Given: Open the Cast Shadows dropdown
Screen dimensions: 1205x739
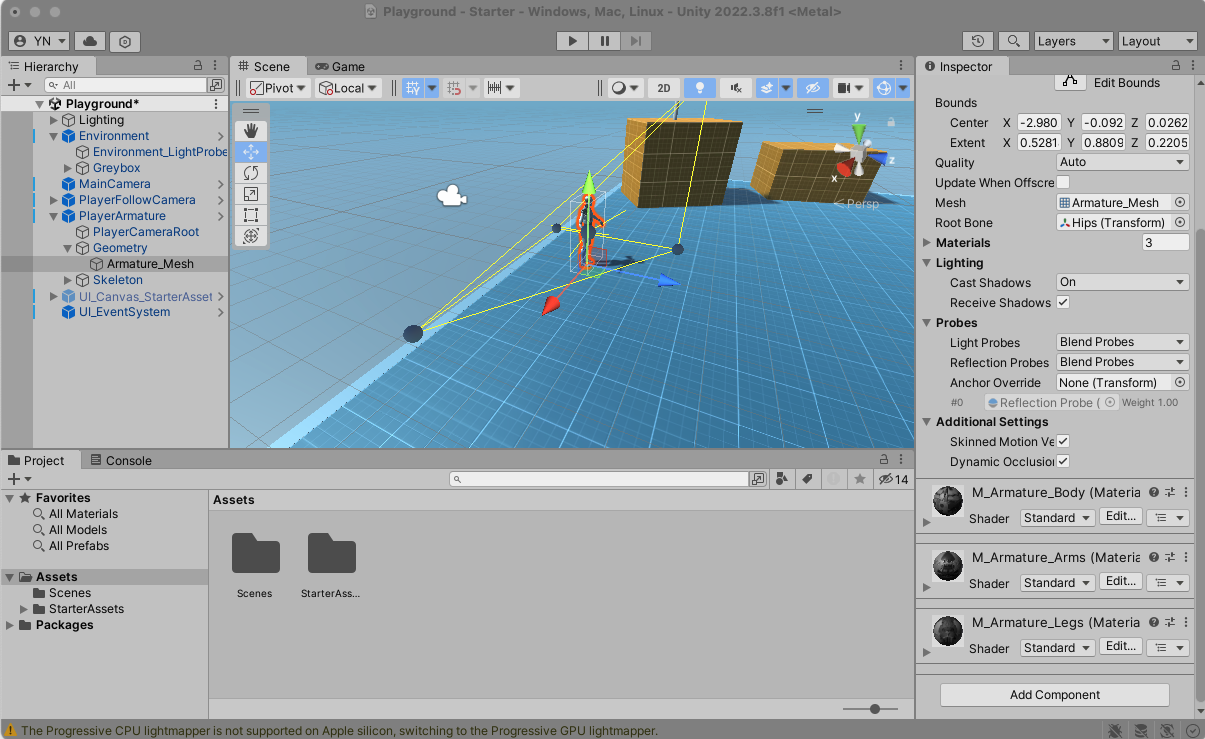Looking at the screenshot, I should click(x=1122, y=282).
